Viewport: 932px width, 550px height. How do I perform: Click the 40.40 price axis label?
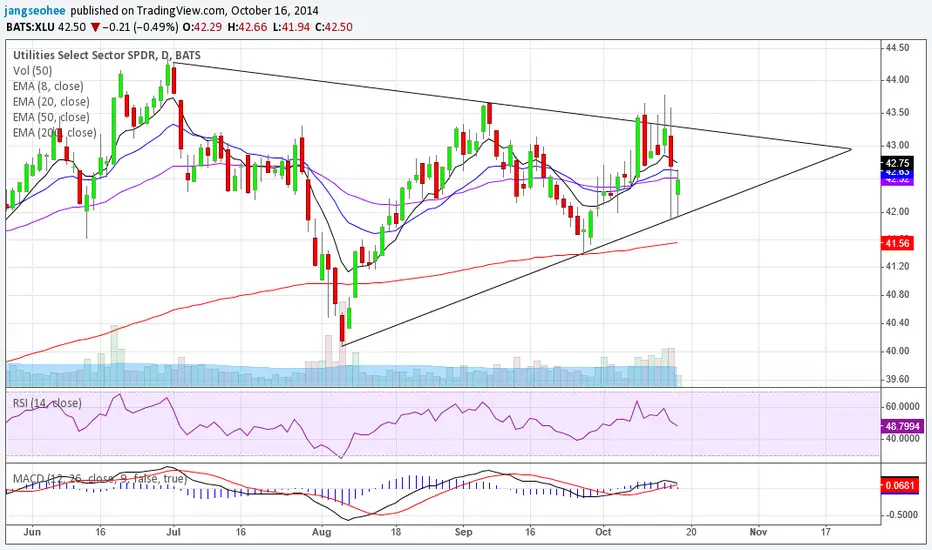(x=897, y=323)
